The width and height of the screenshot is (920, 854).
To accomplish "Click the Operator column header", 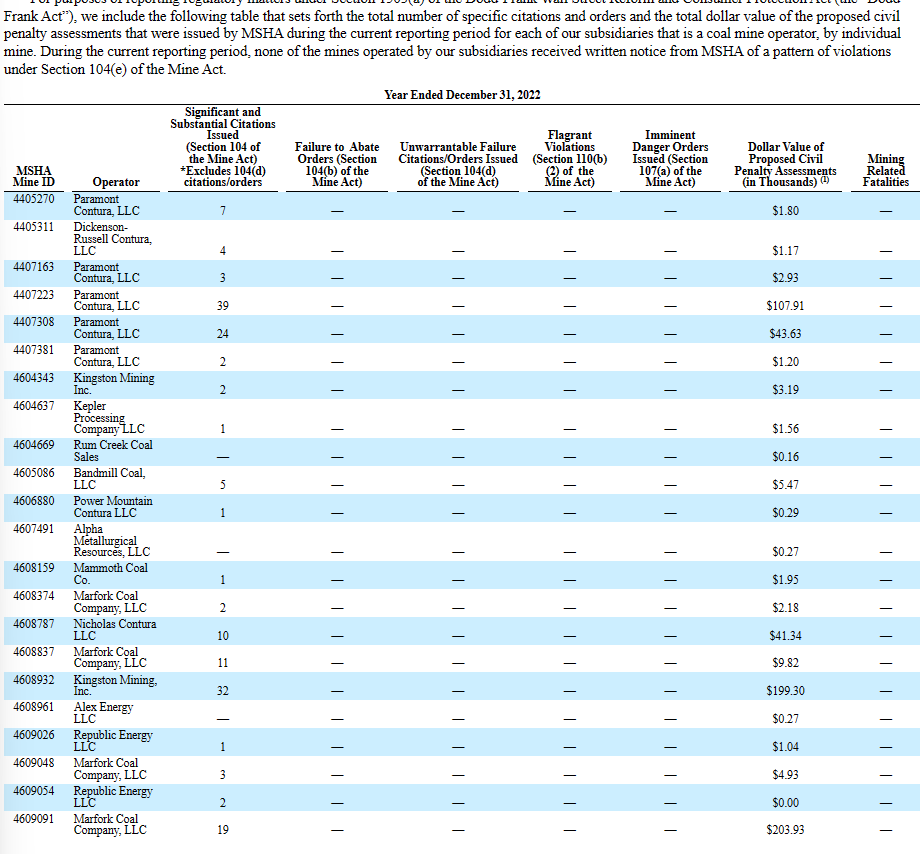I will point(116,182).
